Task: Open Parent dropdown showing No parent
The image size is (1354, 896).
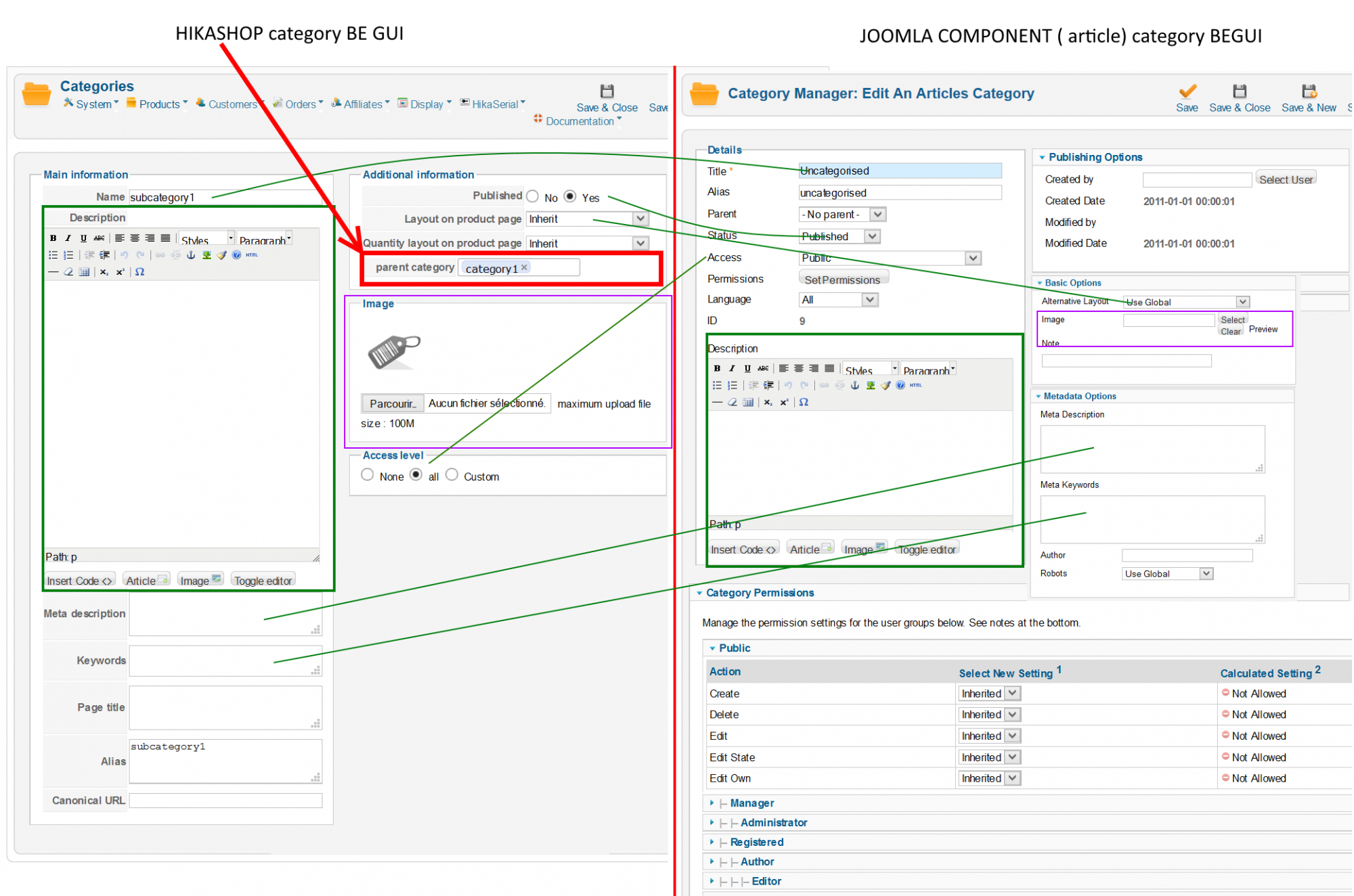Action: point(842,215)
